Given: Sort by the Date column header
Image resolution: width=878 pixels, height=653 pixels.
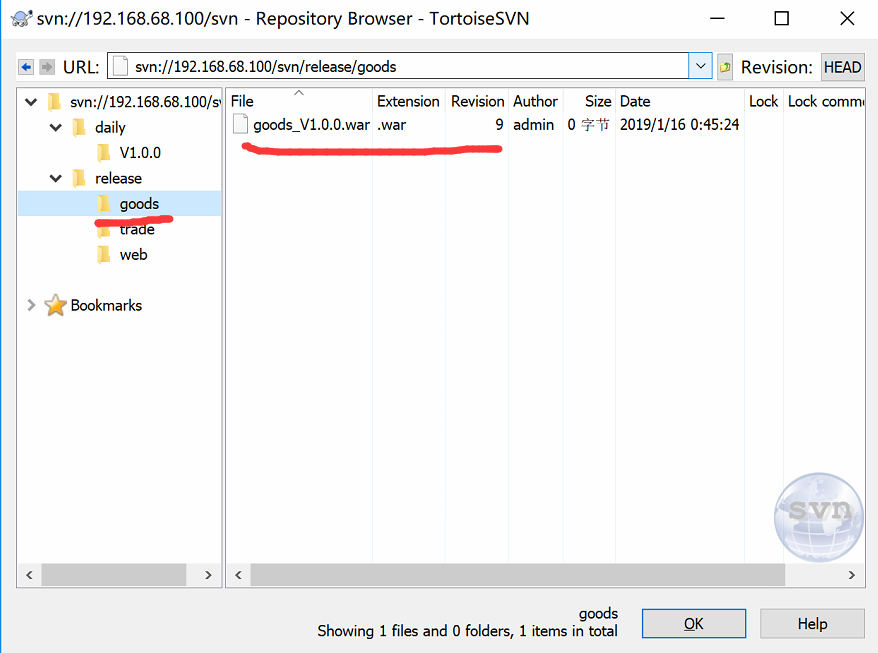Looking at the screenshot, I should (x=680, y=101).
